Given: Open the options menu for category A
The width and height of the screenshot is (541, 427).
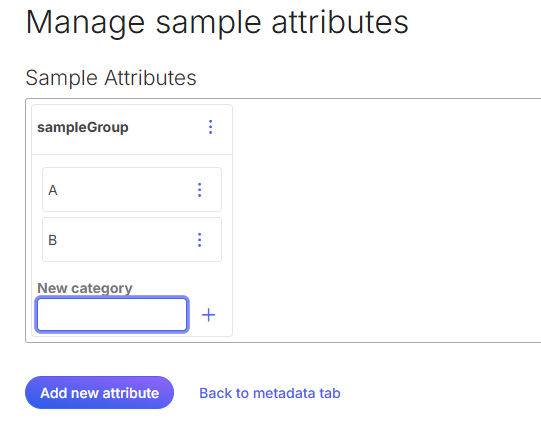Looking at the screenshot, I should coord(199,190).
